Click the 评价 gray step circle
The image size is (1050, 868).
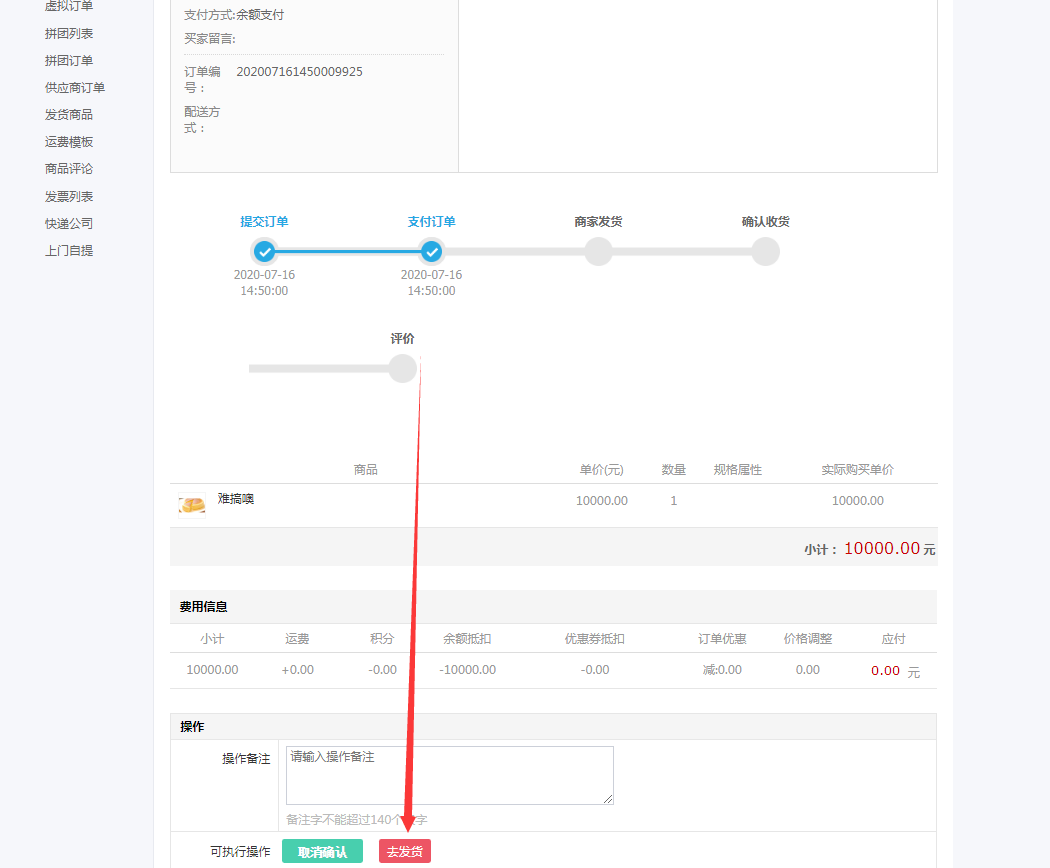[402, 368]
